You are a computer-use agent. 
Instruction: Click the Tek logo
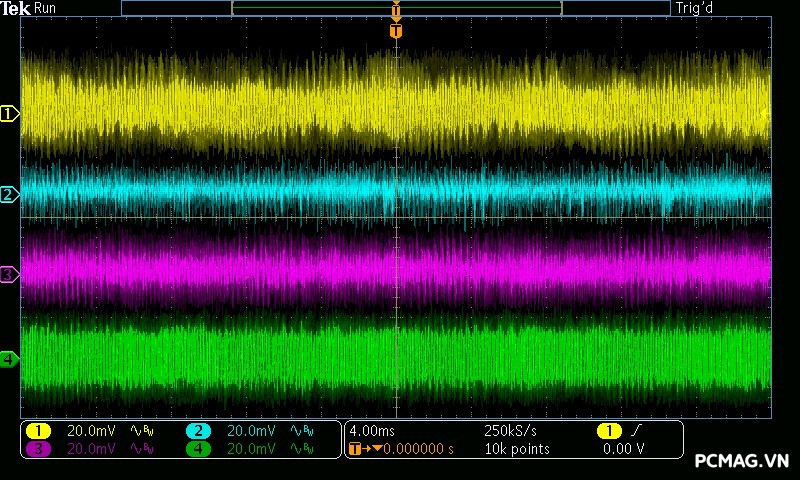16,8
